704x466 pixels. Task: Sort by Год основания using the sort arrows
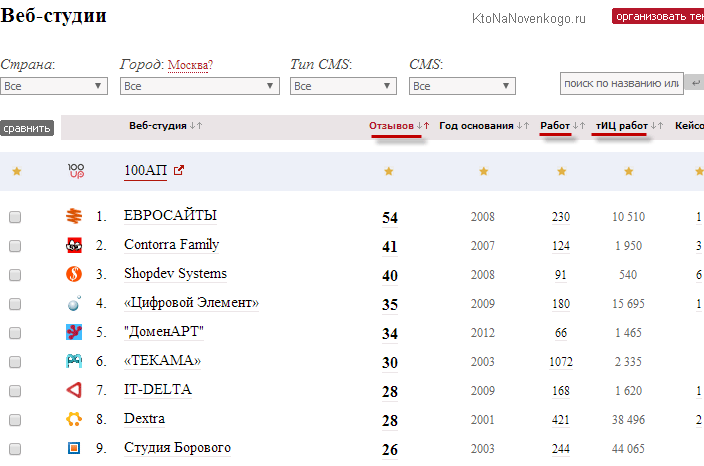523,126
